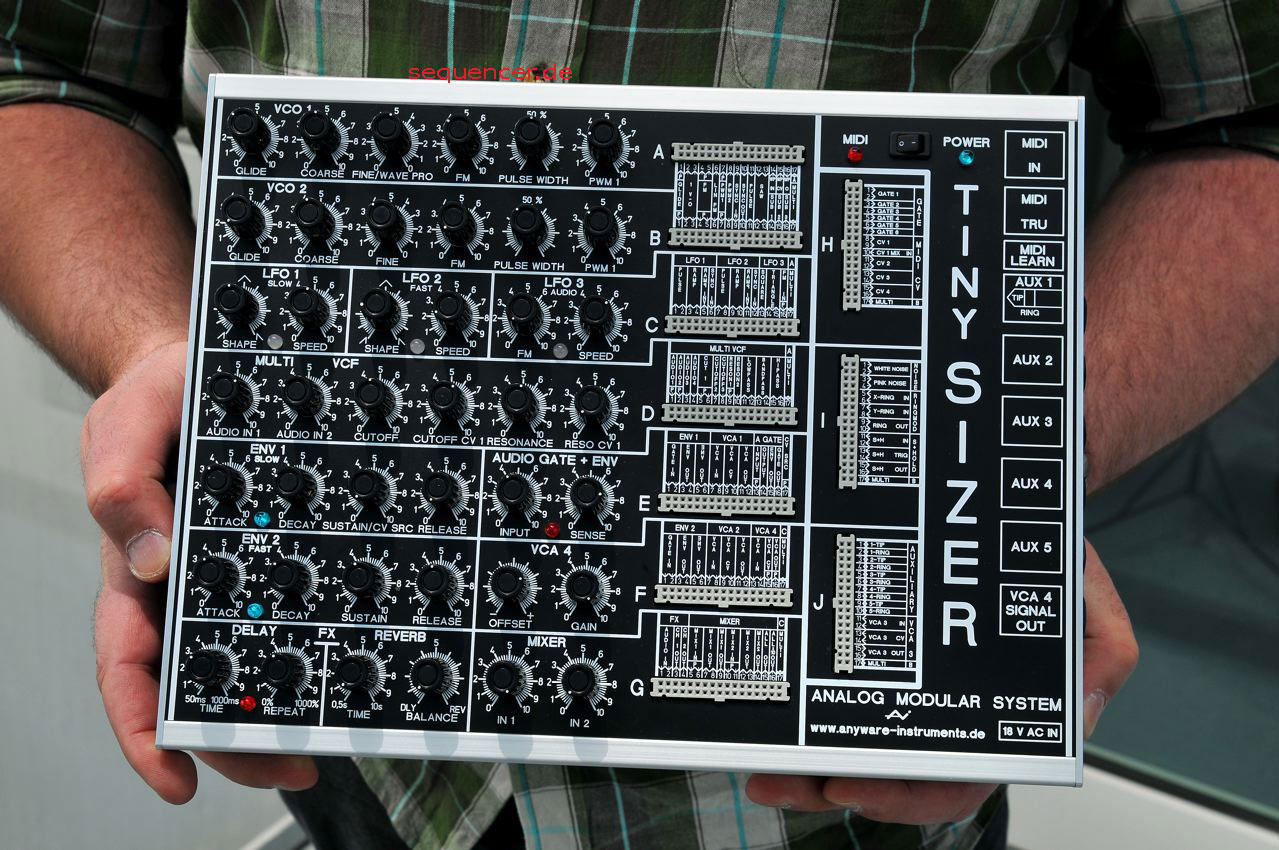
Task: Adjust the VCO 2 COARSE knob
Action: tap(313, 216)
